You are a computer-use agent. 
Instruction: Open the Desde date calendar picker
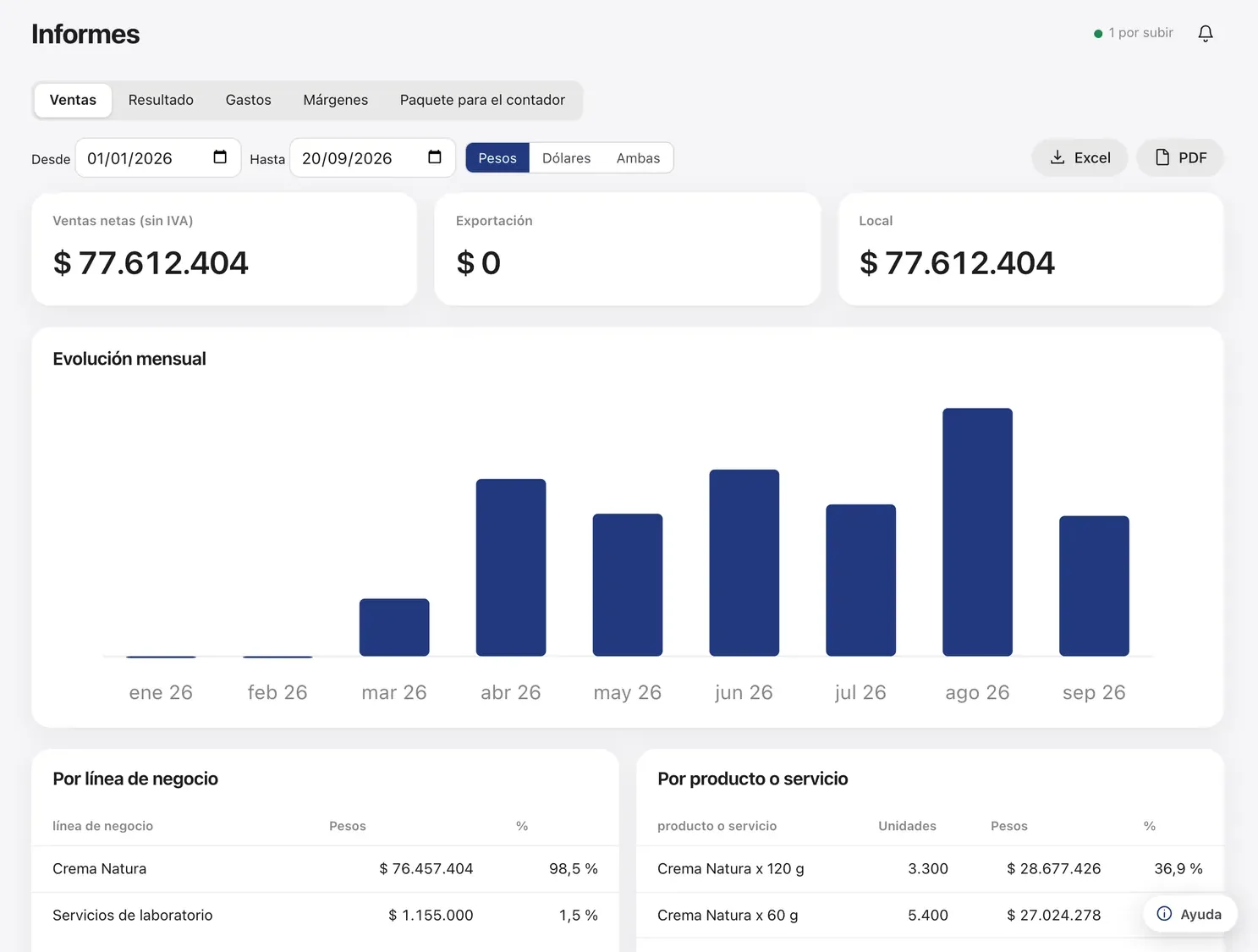[x=220, y=157]
